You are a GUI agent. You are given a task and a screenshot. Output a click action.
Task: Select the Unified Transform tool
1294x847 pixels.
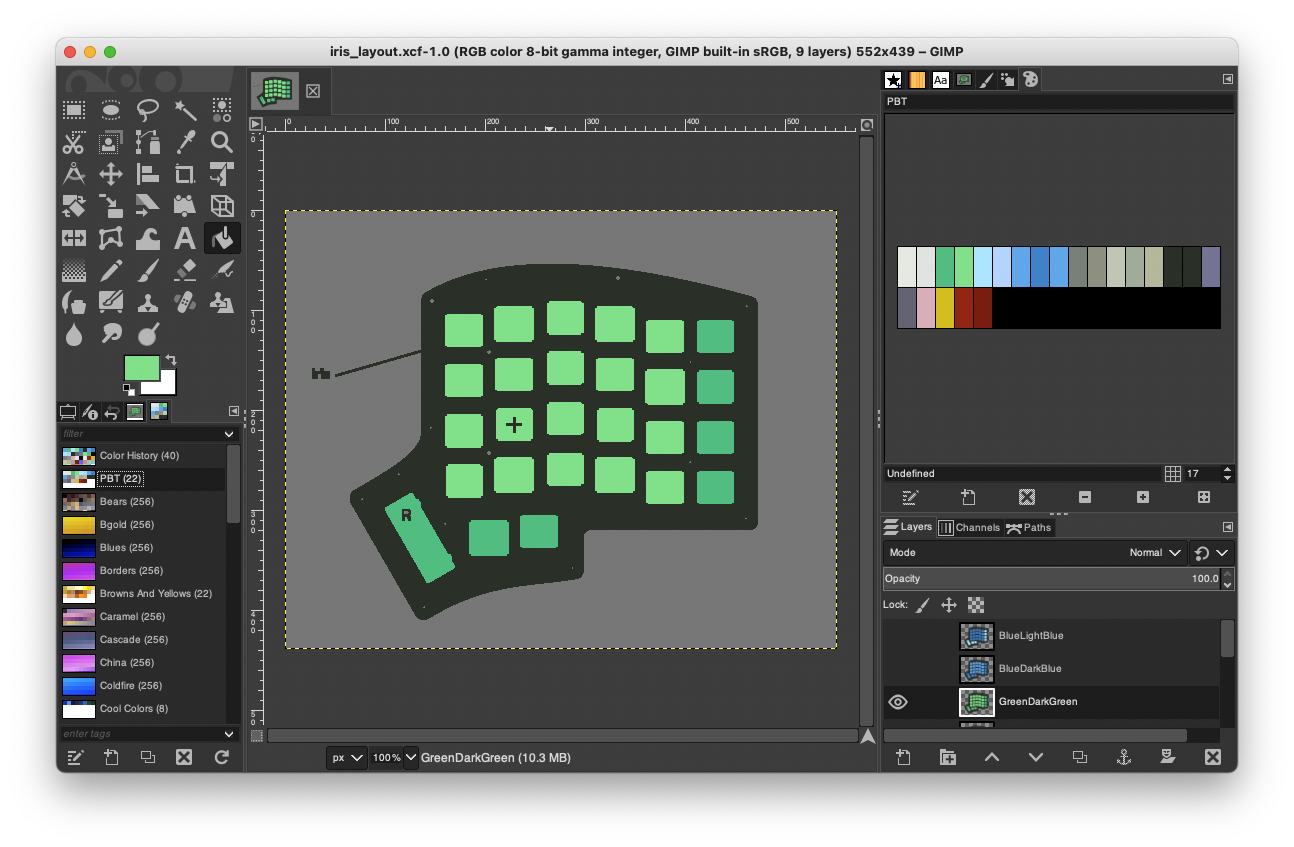pos(222,174)
